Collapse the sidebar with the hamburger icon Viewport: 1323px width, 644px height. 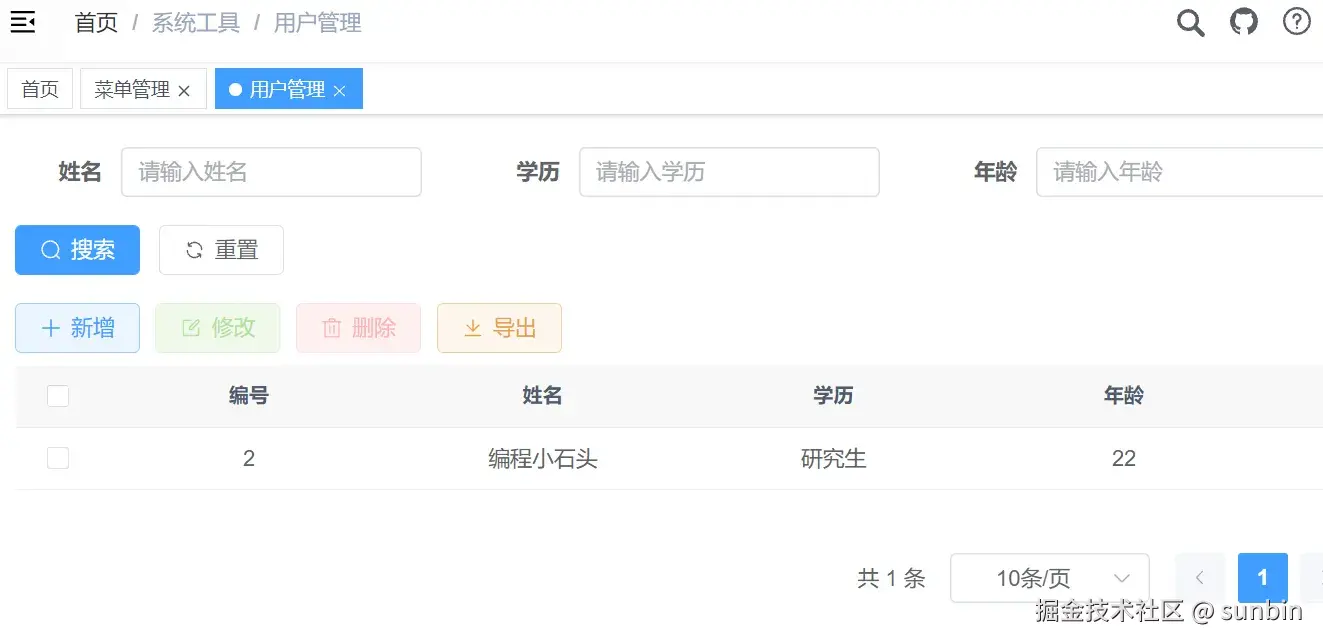[23, 22]
